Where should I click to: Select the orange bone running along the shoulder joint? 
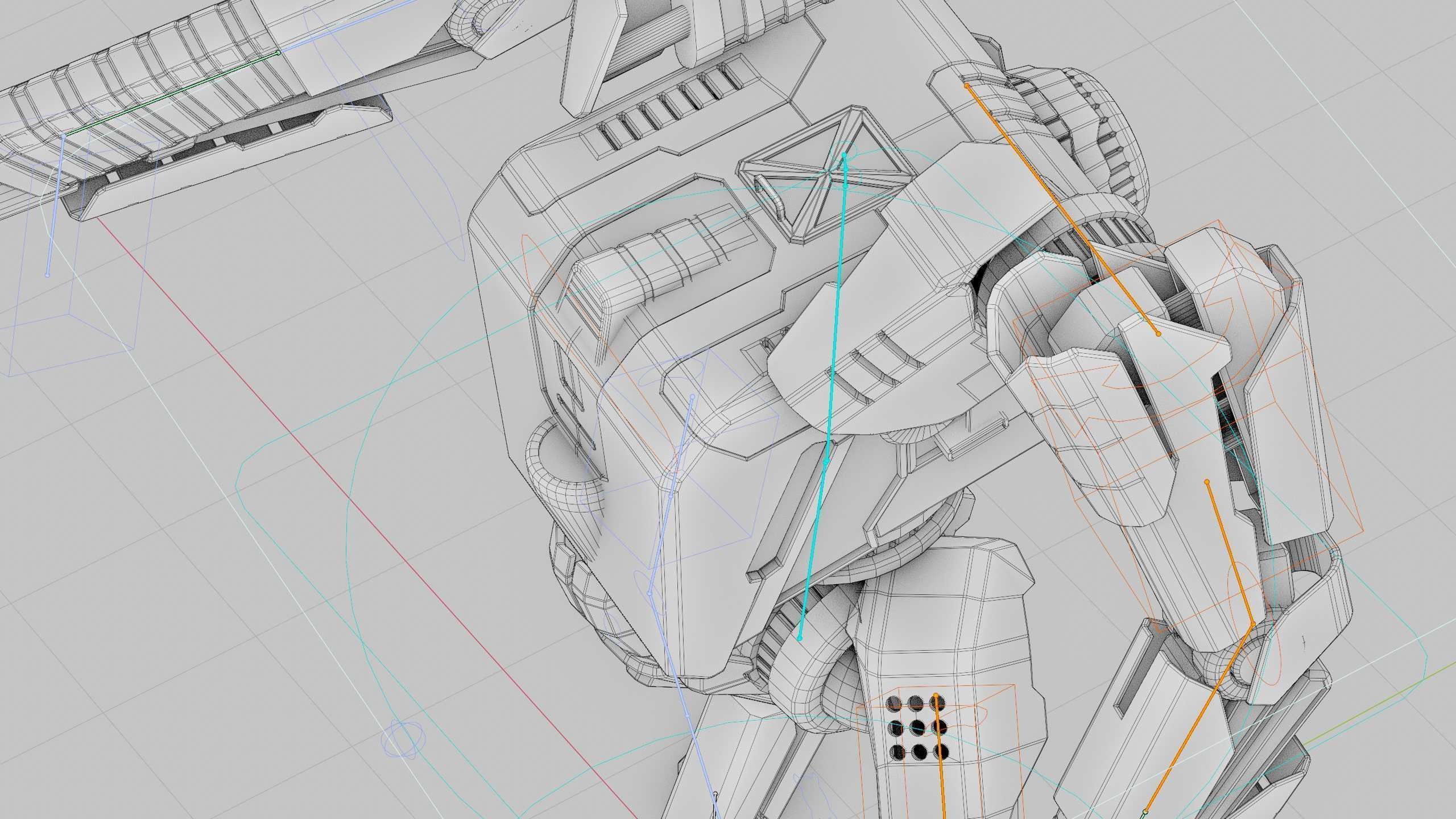click(x=1062, y=209)
